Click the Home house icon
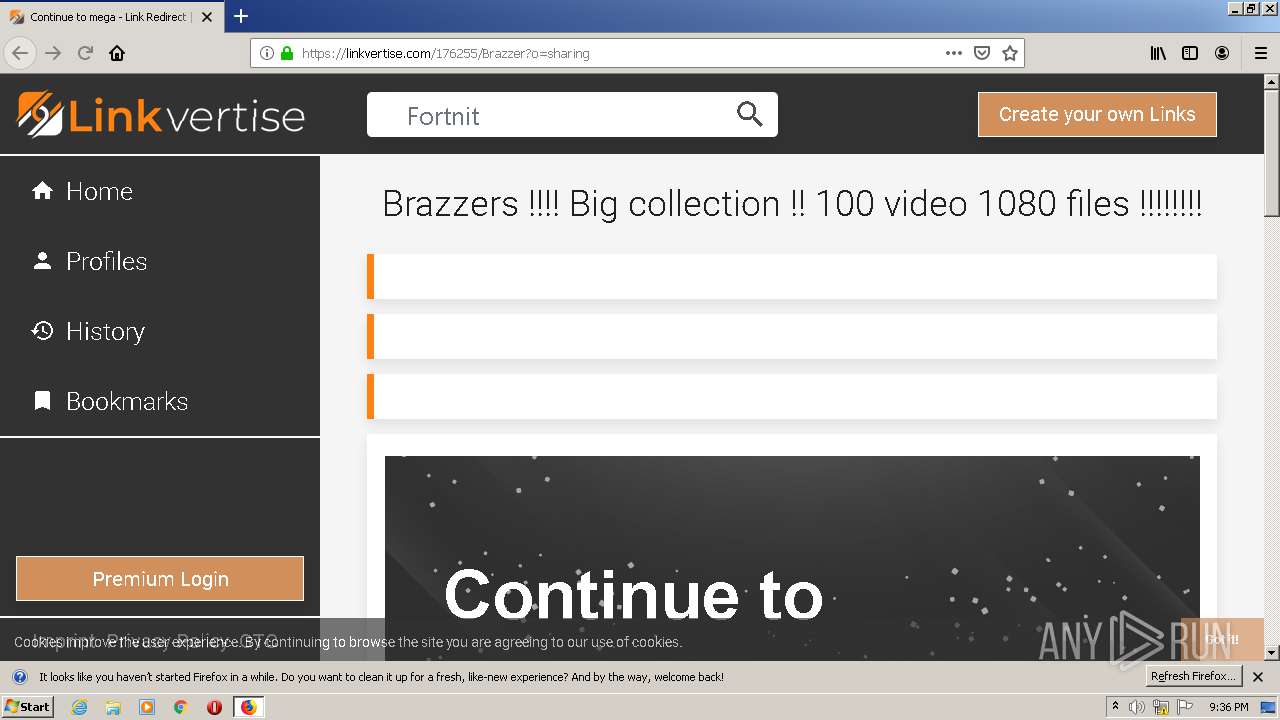The image size is (1280, 720). click(x=42, y=190)
